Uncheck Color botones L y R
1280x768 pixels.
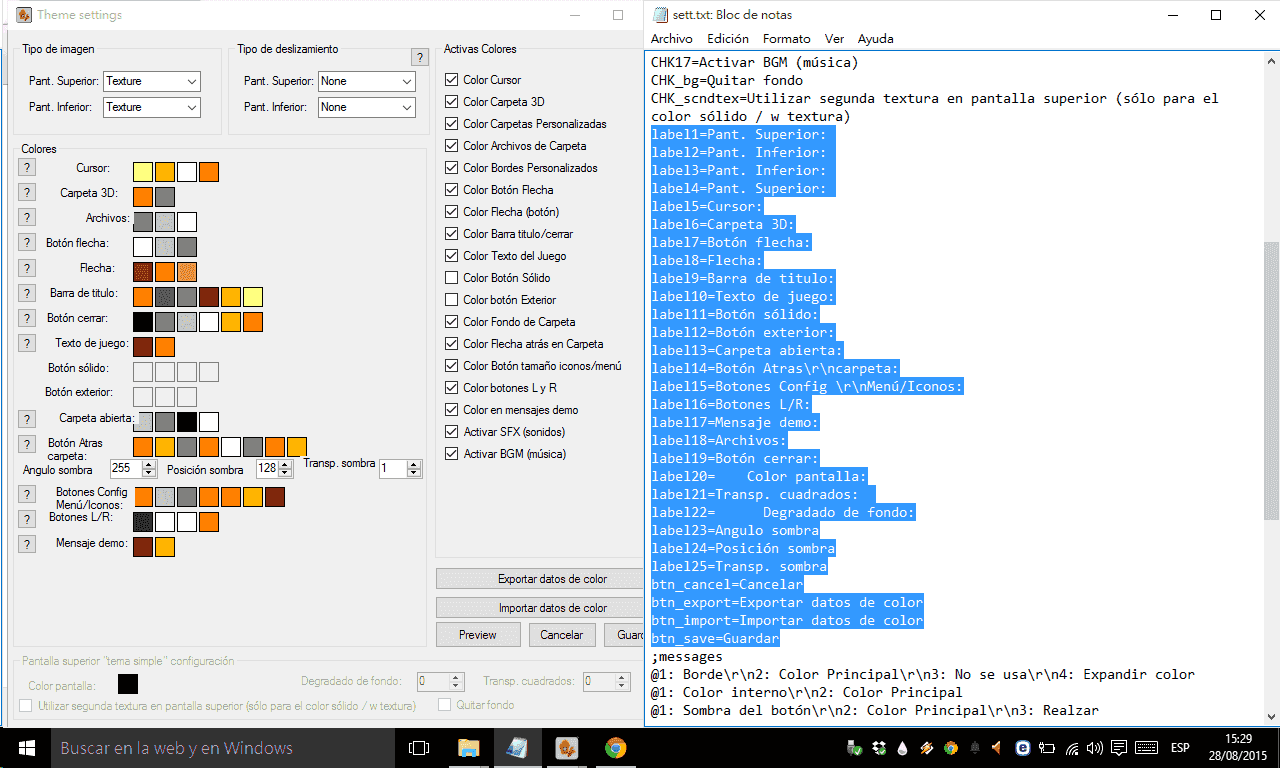tap(452, 388)
